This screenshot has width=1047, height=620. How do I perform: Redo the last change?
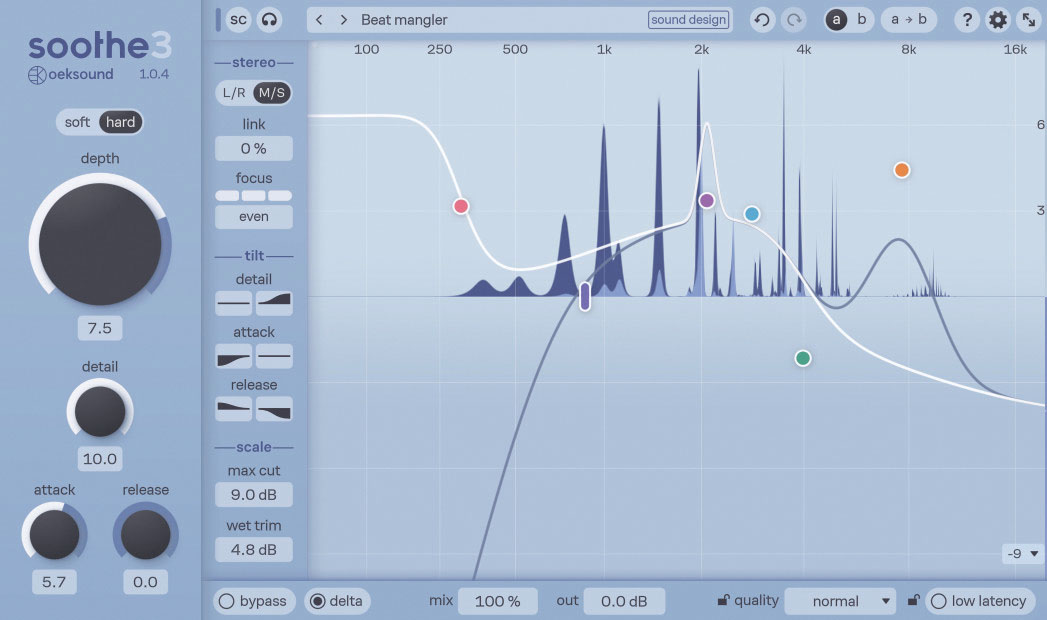794,20
